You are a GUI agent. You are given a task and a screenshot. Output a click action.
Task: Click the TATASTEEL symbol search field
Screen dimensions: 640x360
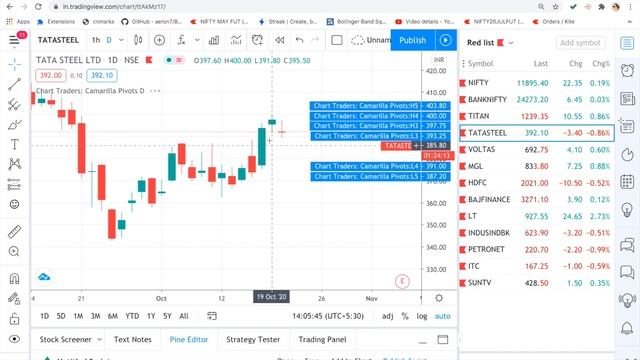click(x=58, y=40)
